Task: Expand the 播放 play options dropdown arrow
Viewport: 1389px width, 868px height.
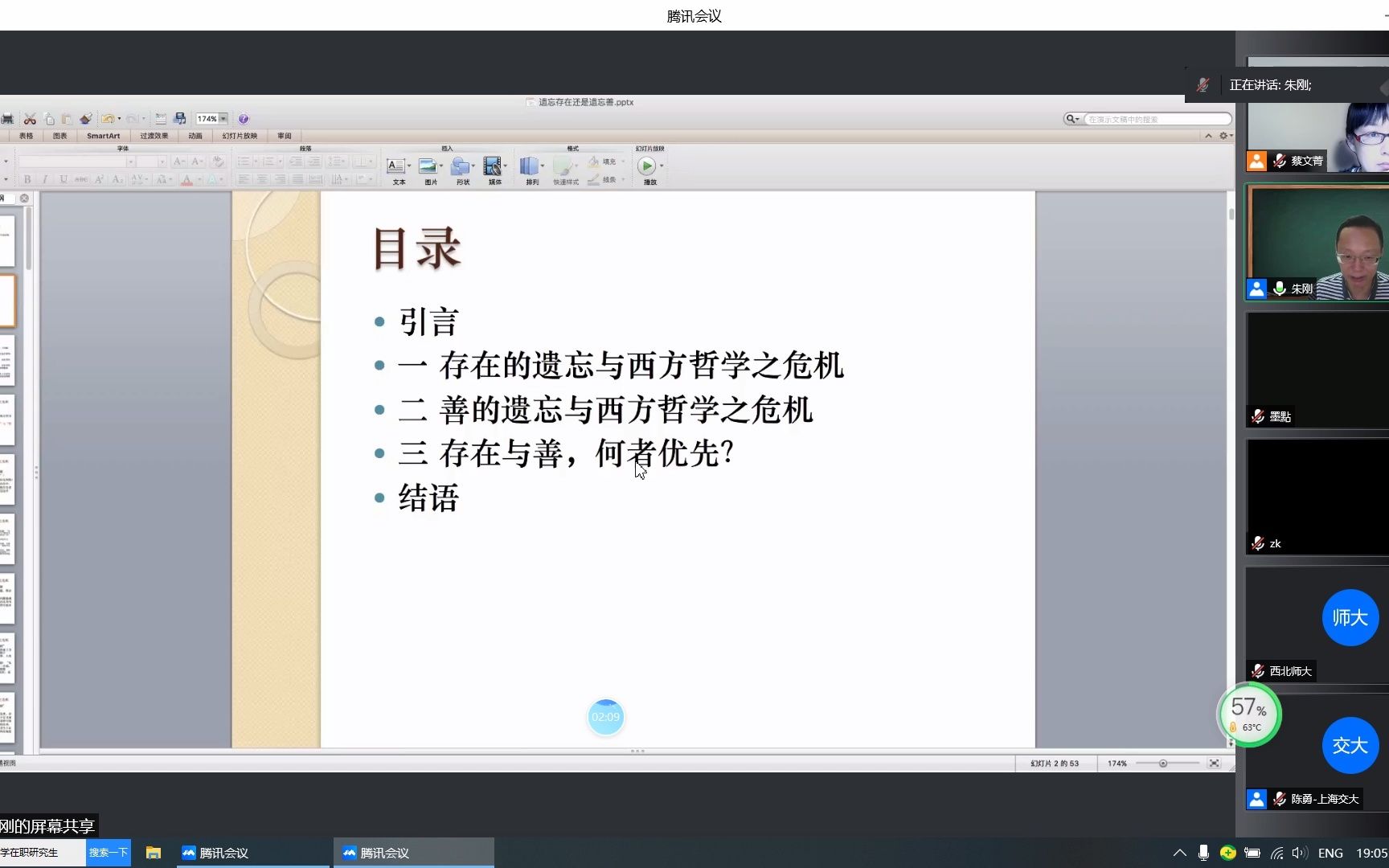Action: 662,166
